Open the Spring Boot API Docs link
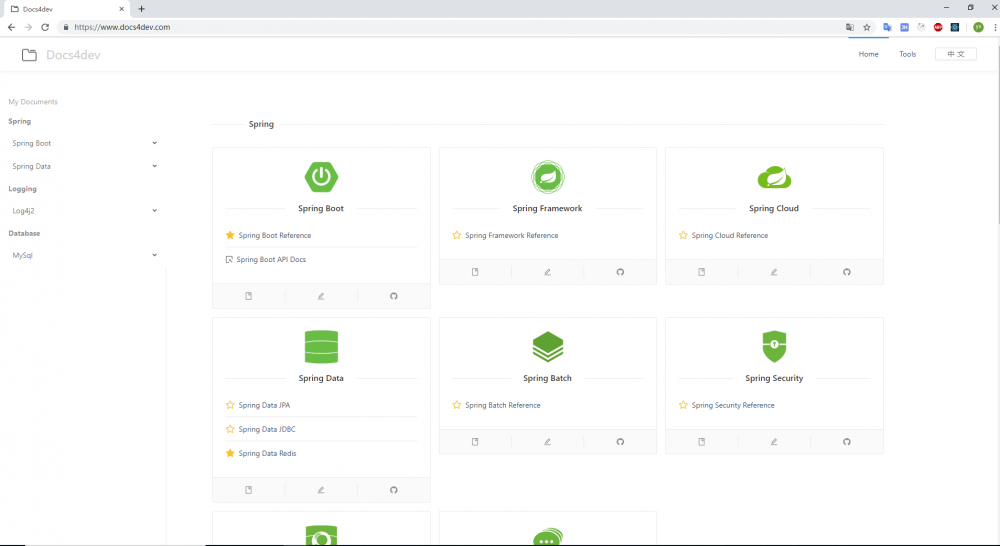Screen dimensions: 1000x546 coord(271,260)
